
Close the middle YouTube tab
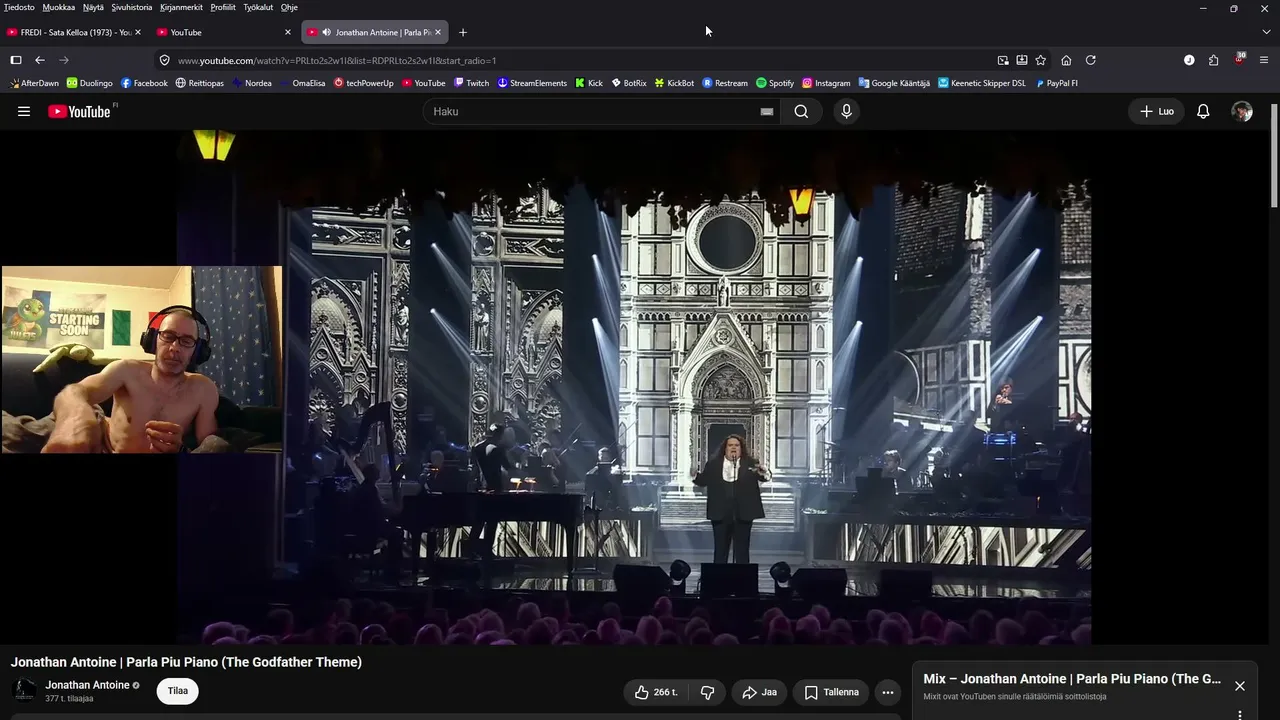click(288, 32)
